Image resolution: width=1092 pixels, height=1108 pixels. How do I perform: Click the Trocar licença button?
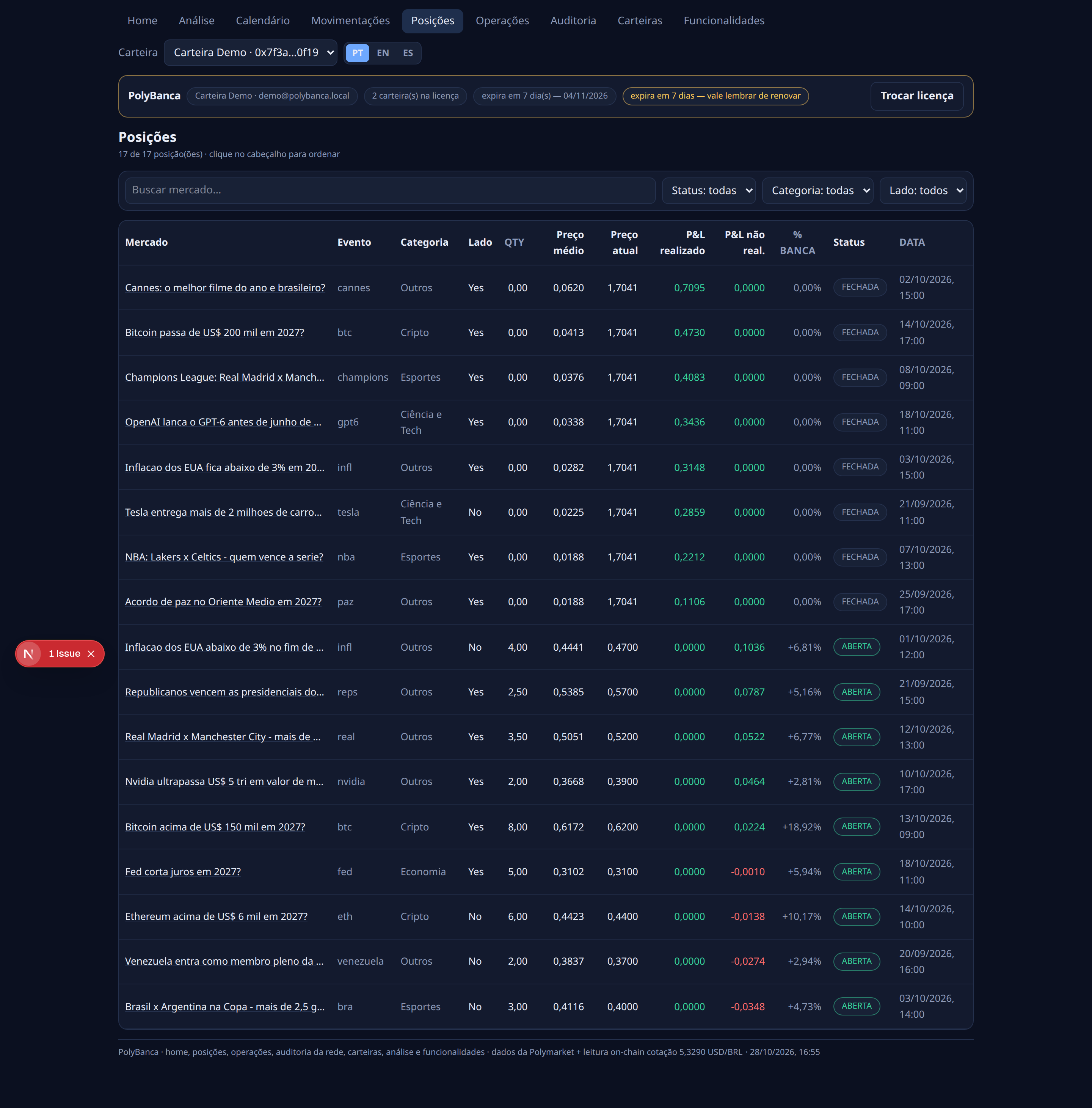916,96
